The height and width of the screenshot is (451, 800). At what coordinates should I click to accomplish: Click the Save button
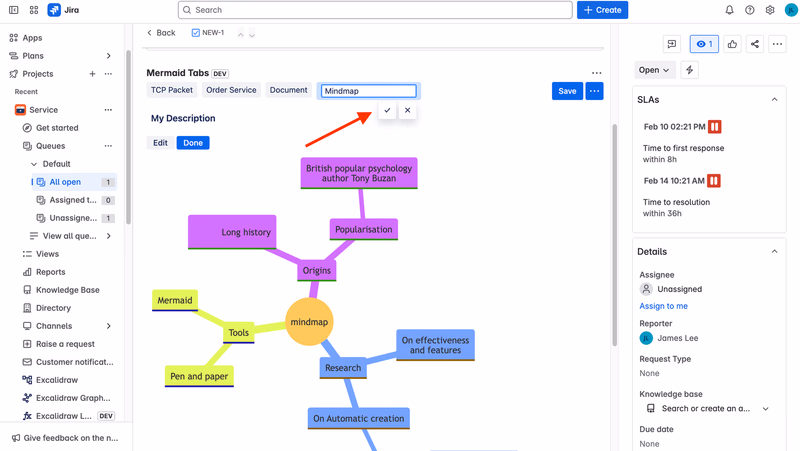(x=567, y=91)
